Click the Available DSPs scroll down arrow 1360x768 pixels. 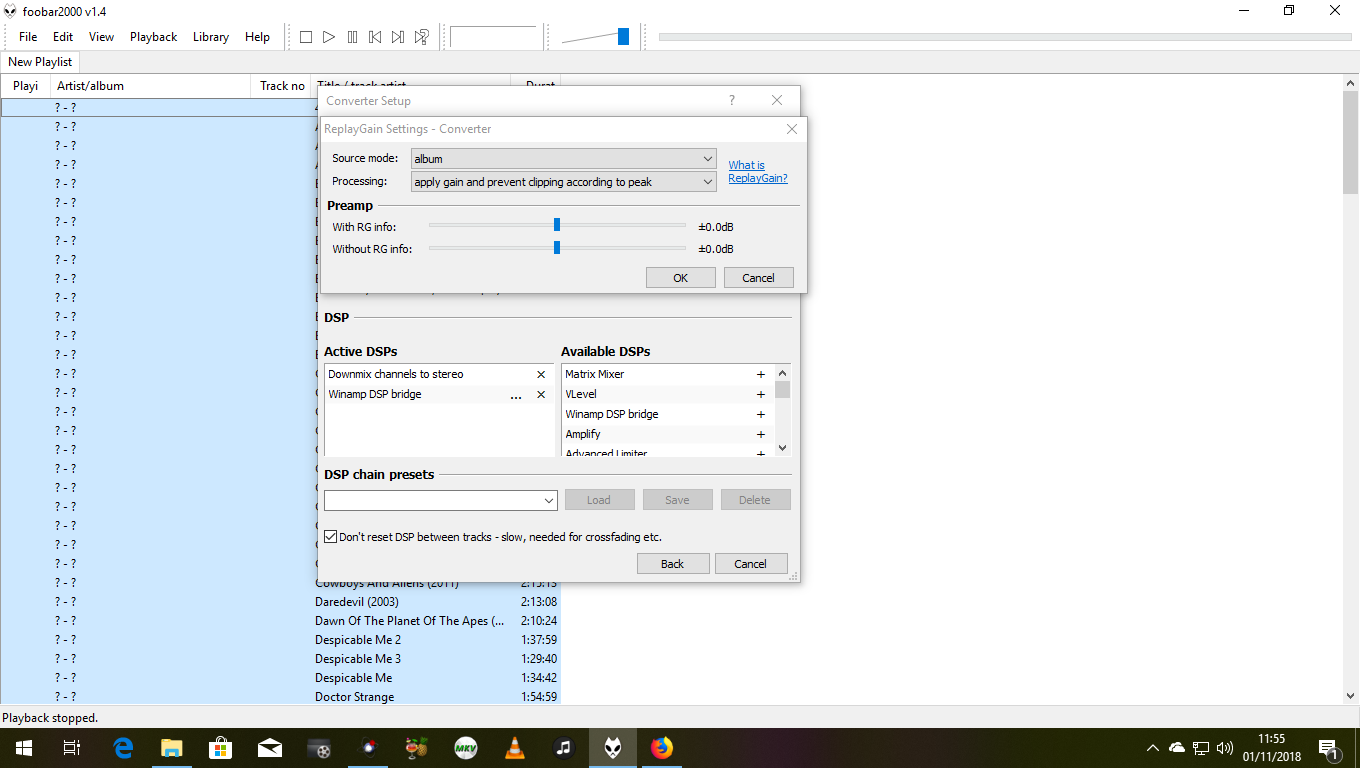tap(783, 448)
